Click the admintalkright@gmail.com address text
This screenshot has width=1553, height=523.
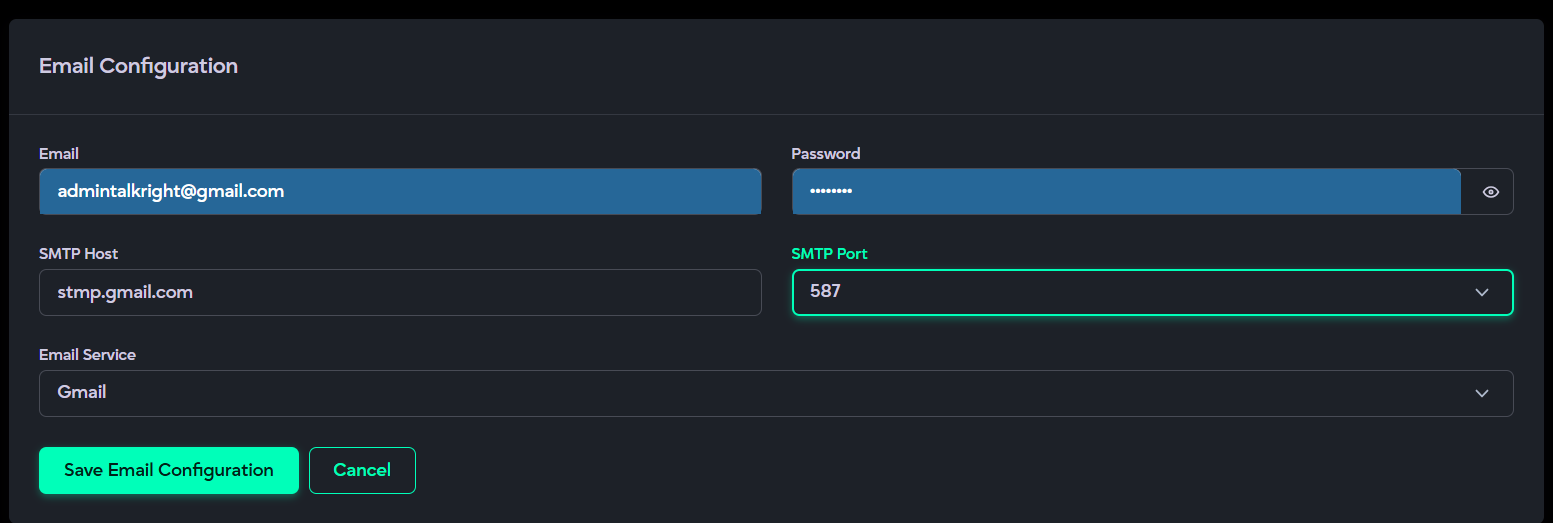(x=171, y=191)
